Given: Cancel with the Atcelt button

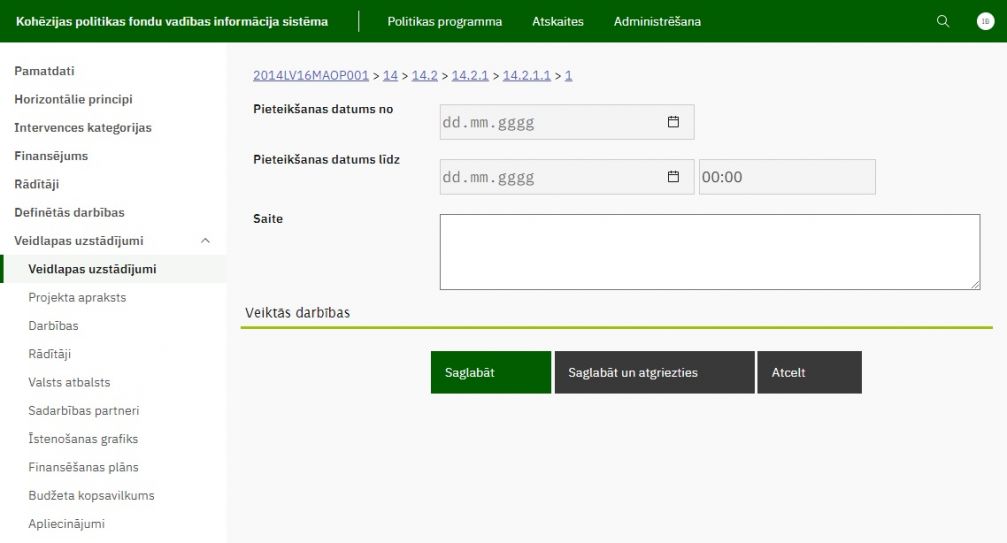Looking at the screenshot, I should coord(808,372).
